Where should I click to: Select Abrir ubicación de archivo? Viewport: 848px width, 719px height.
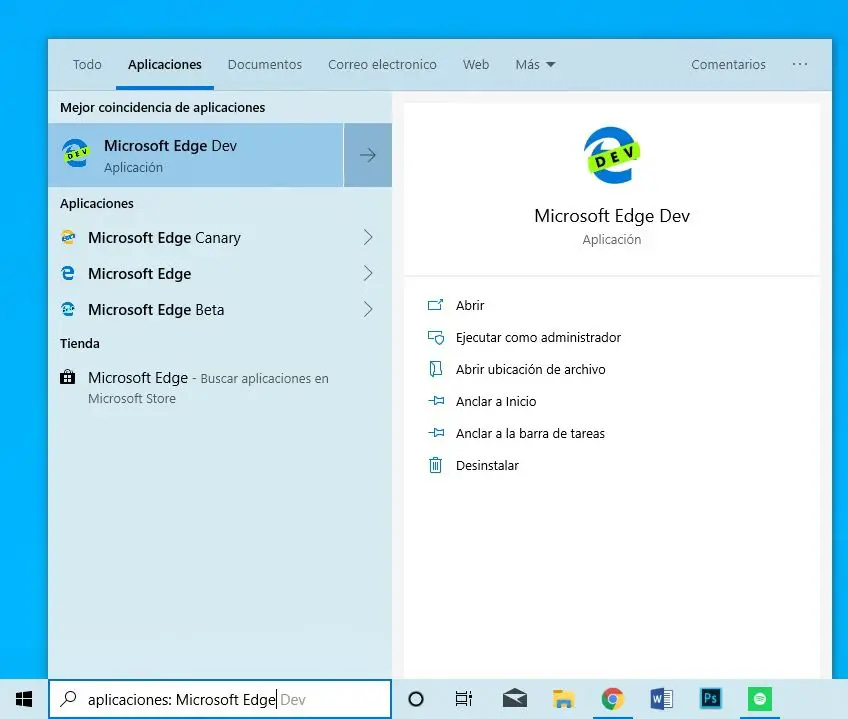pyautogui.click(x=531, y=370)
